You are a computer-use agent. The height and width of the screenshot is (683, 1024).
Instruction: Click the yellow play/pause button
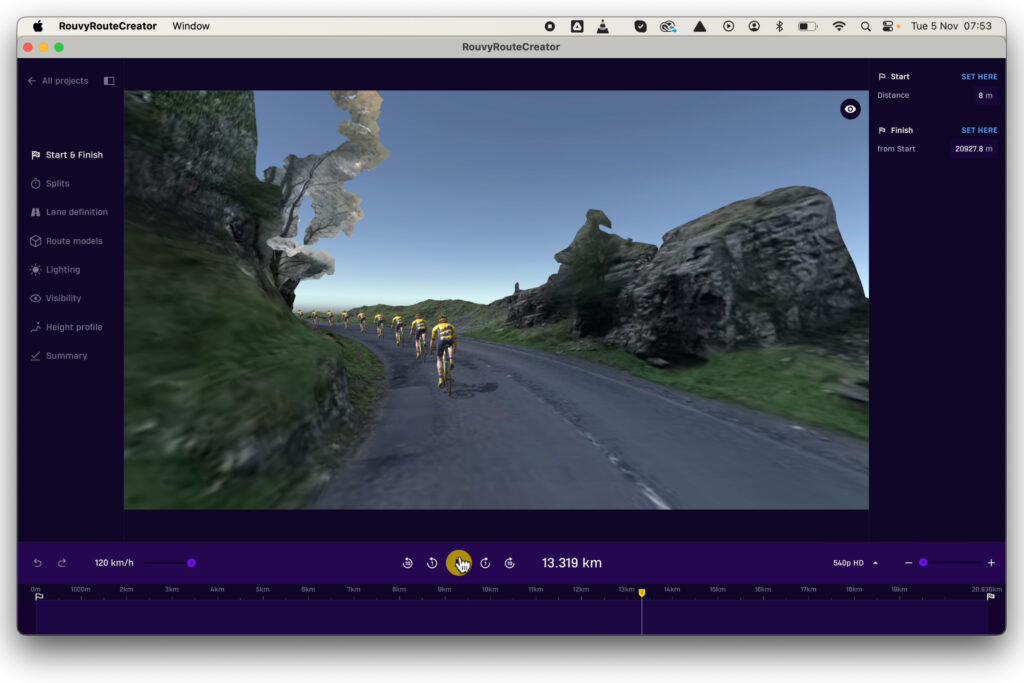click(459, 563)
